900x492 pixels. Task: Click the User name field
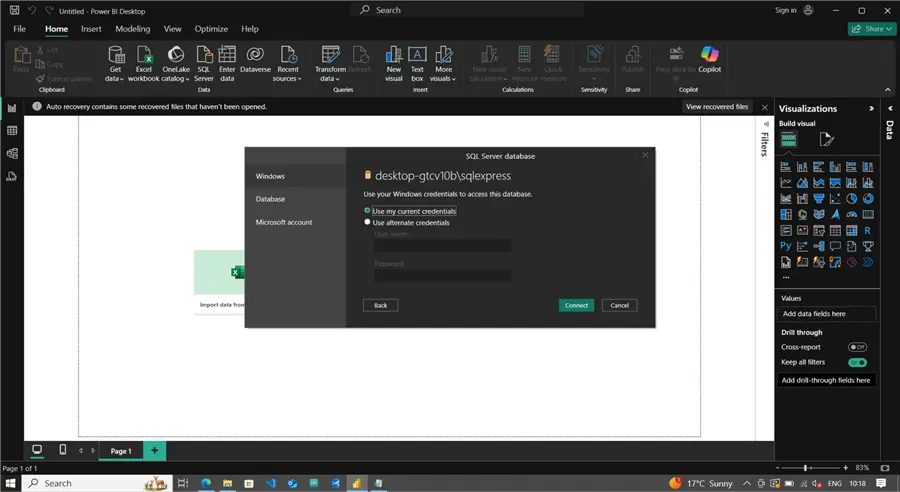coord(442,246)
